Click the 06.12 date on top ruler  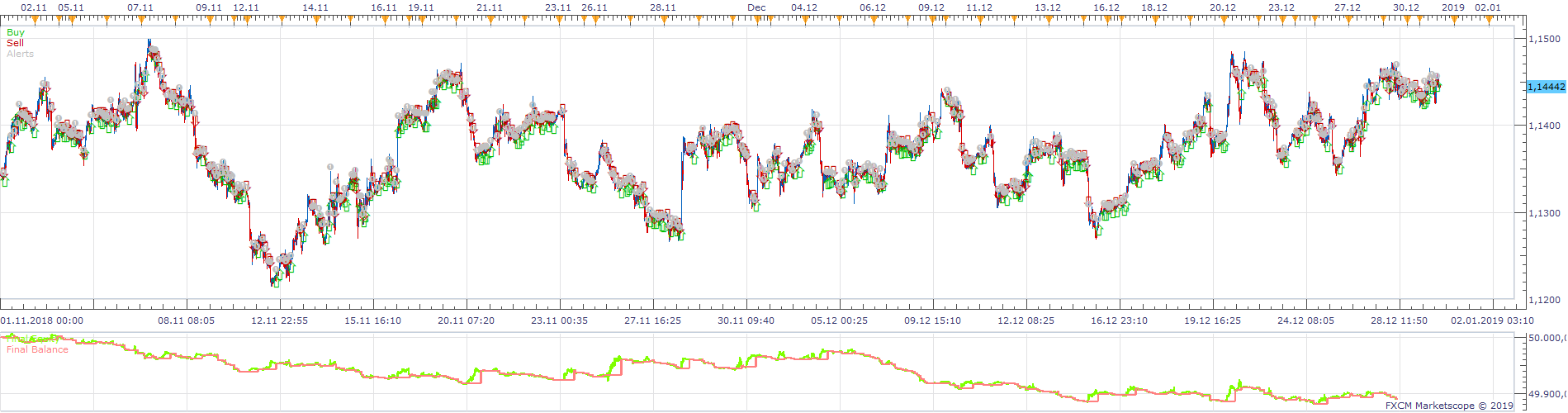tap(873, 7)
